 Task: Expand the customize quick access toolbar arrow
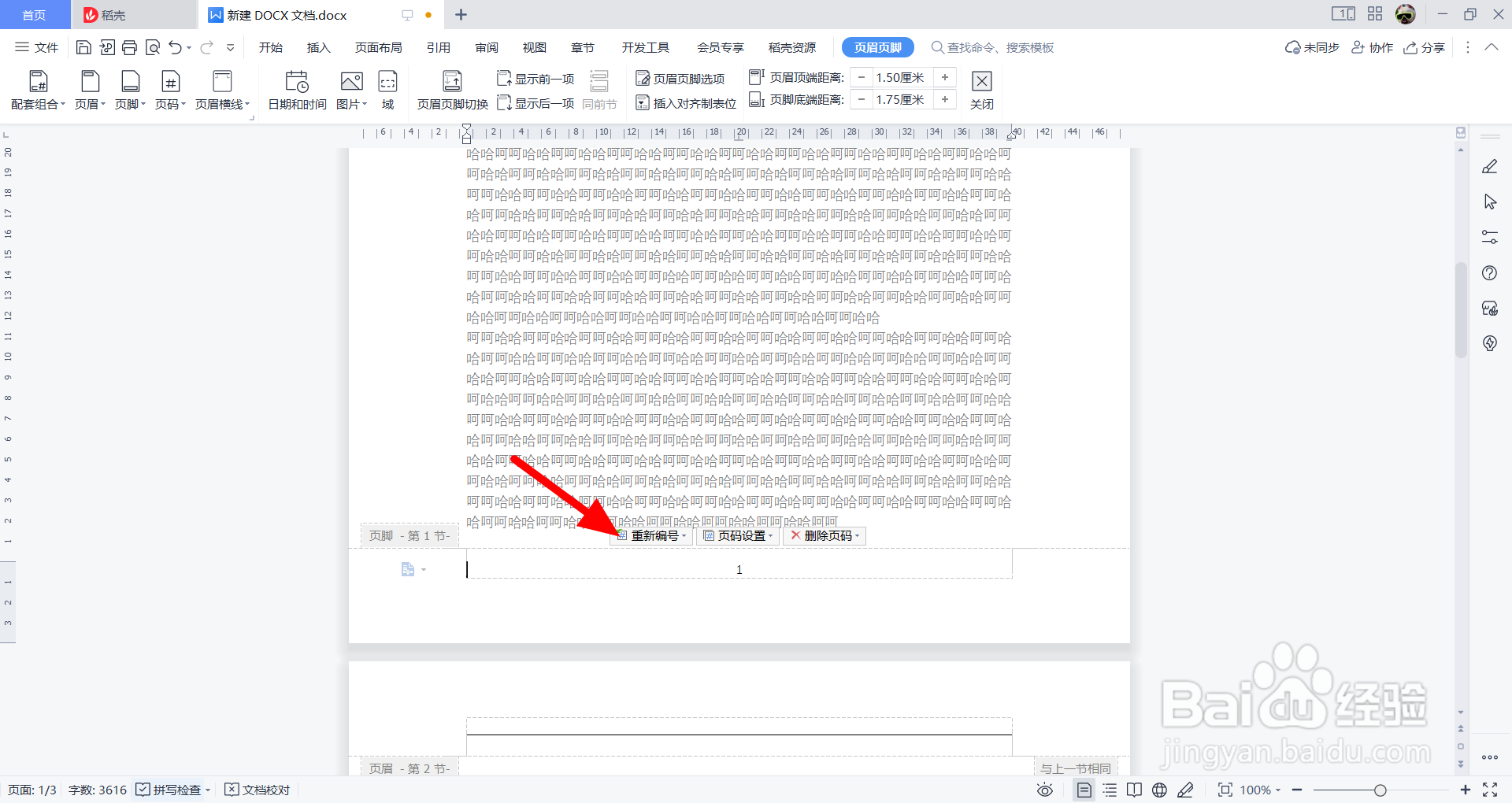231,48
